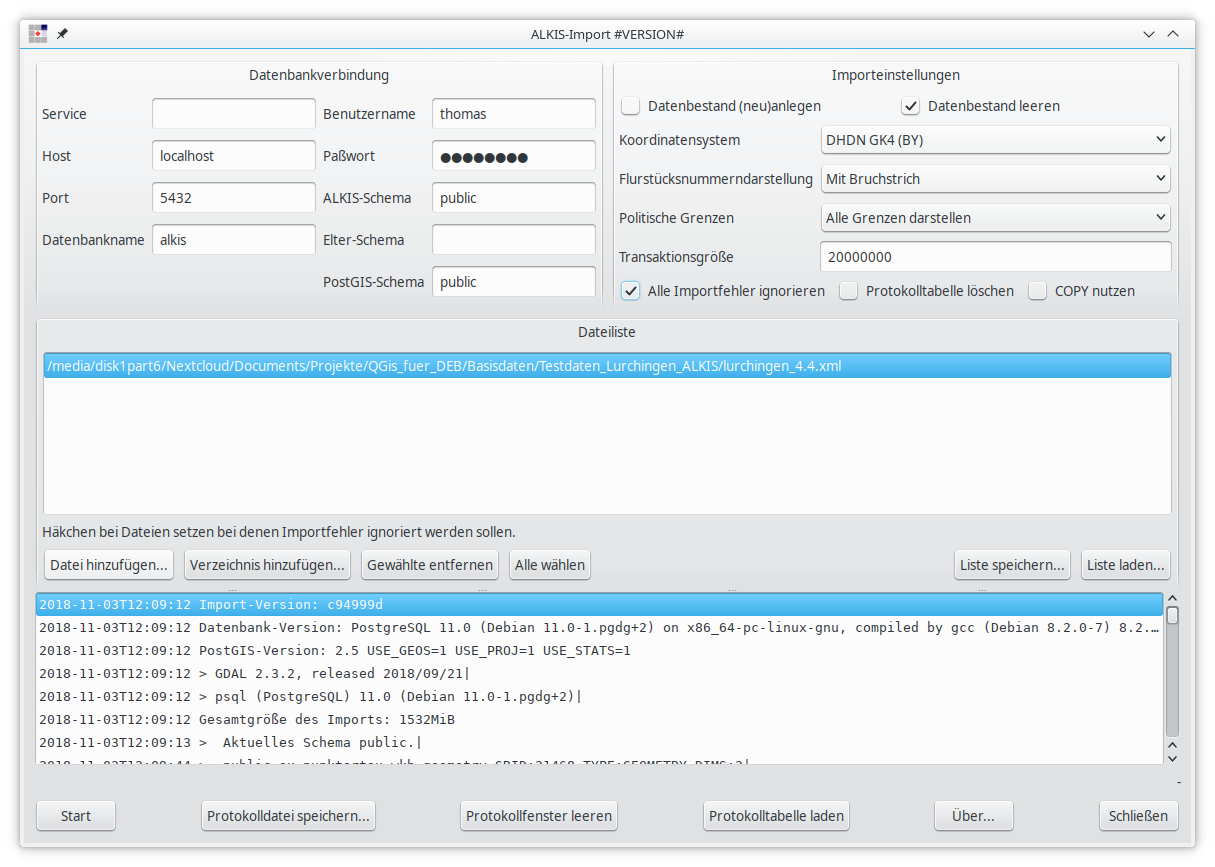Screen dimensions: 1215x867
Task: Click the pin window icon
Action: pyautogui.click(x=62, y=34)
